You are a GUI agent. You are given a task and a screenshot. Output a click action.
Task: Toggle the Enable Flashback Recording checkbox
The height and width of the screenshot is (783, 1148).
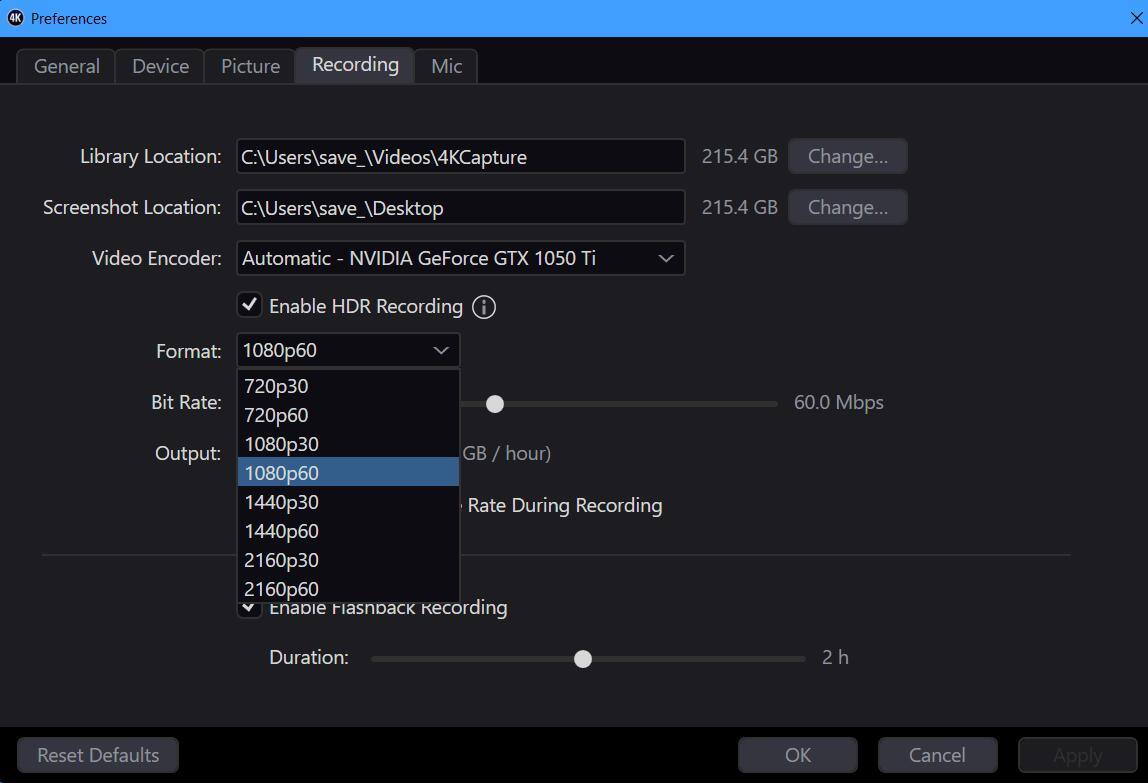click(x=250, y=608)
